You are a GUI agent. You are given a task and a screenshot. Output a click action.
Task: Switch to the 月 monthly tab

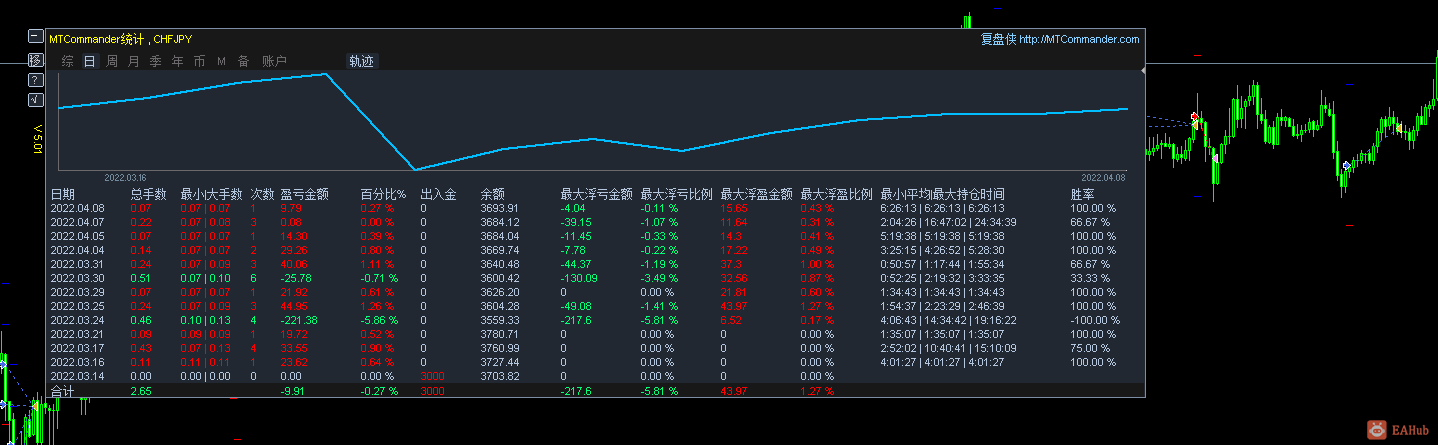(134, 61)
